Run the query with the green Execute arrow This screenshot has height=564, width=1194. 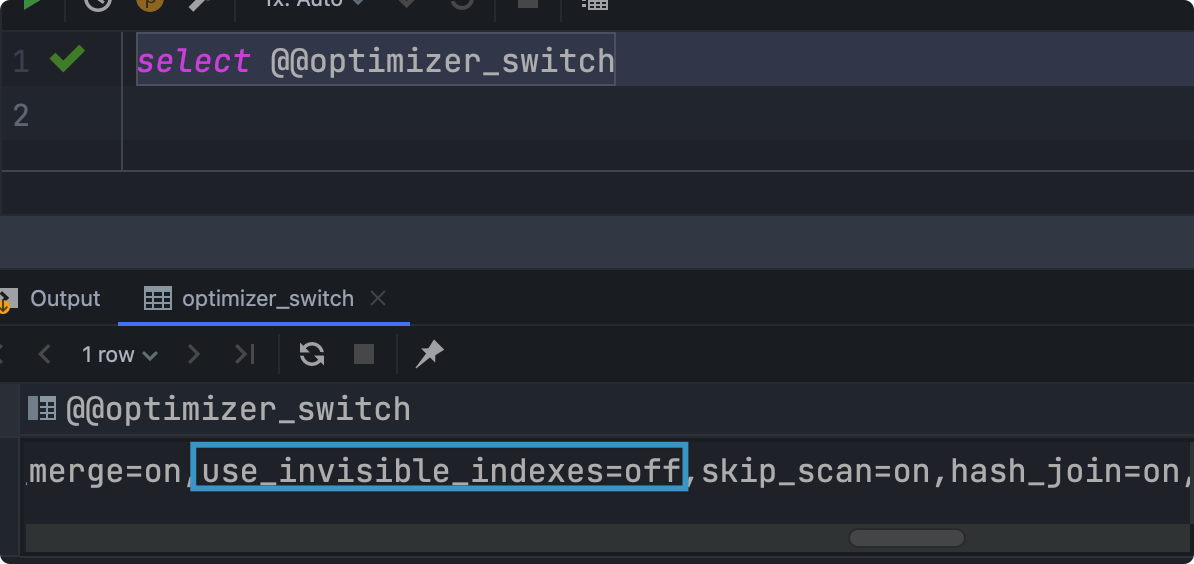[x=33, y=4]
